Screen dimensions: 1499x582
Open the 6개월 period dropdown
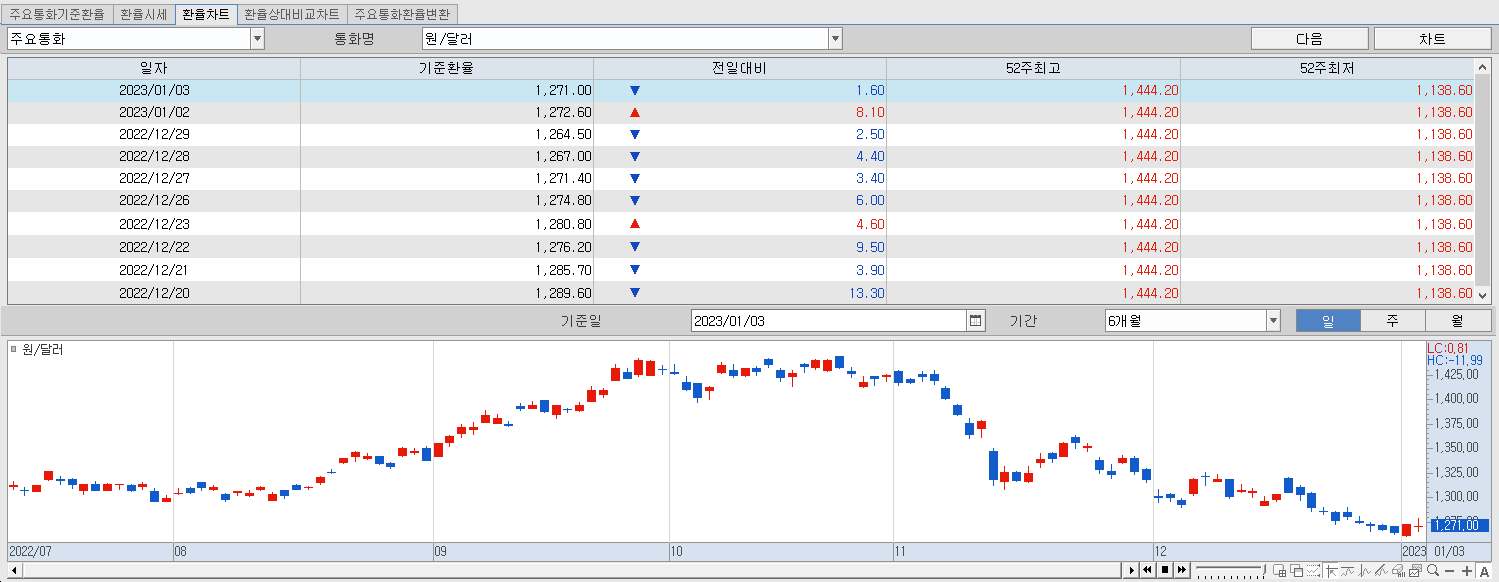point(1273,321)
